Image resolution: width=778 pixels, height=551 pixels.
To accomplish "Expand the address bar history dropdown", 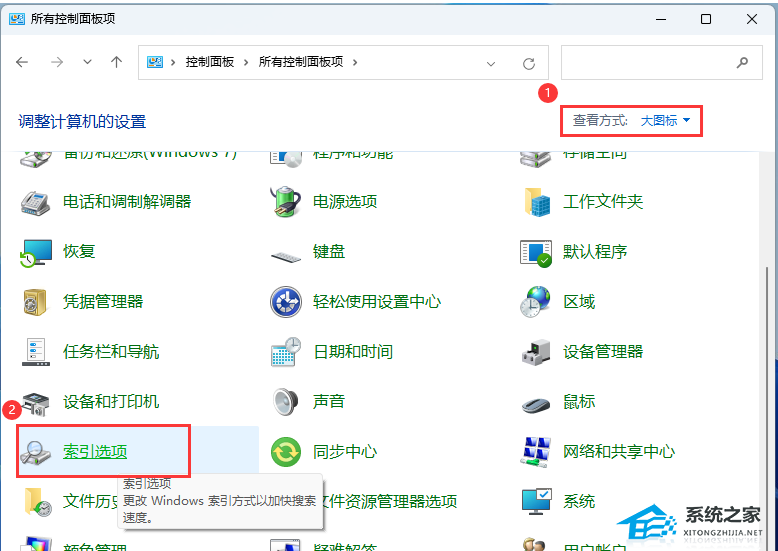I will point(490,62).
